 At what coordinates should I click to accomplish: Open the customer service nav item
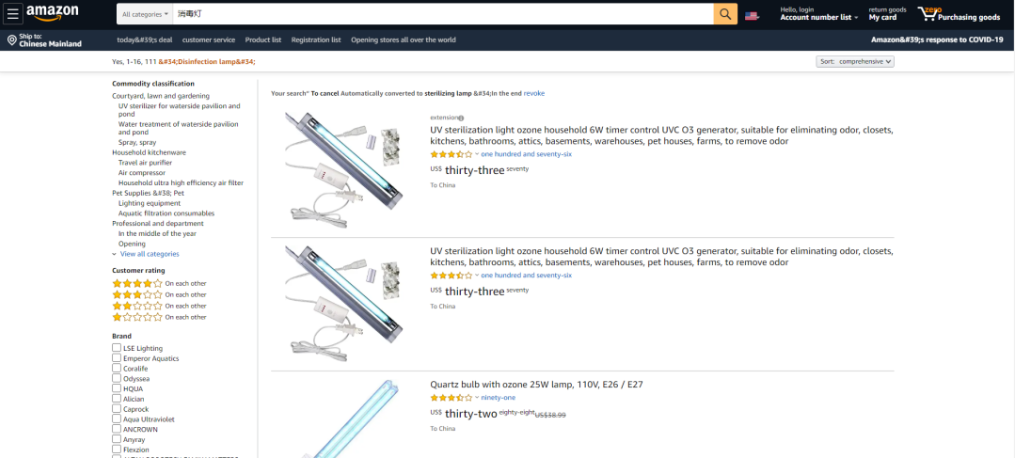click(208, 40)
